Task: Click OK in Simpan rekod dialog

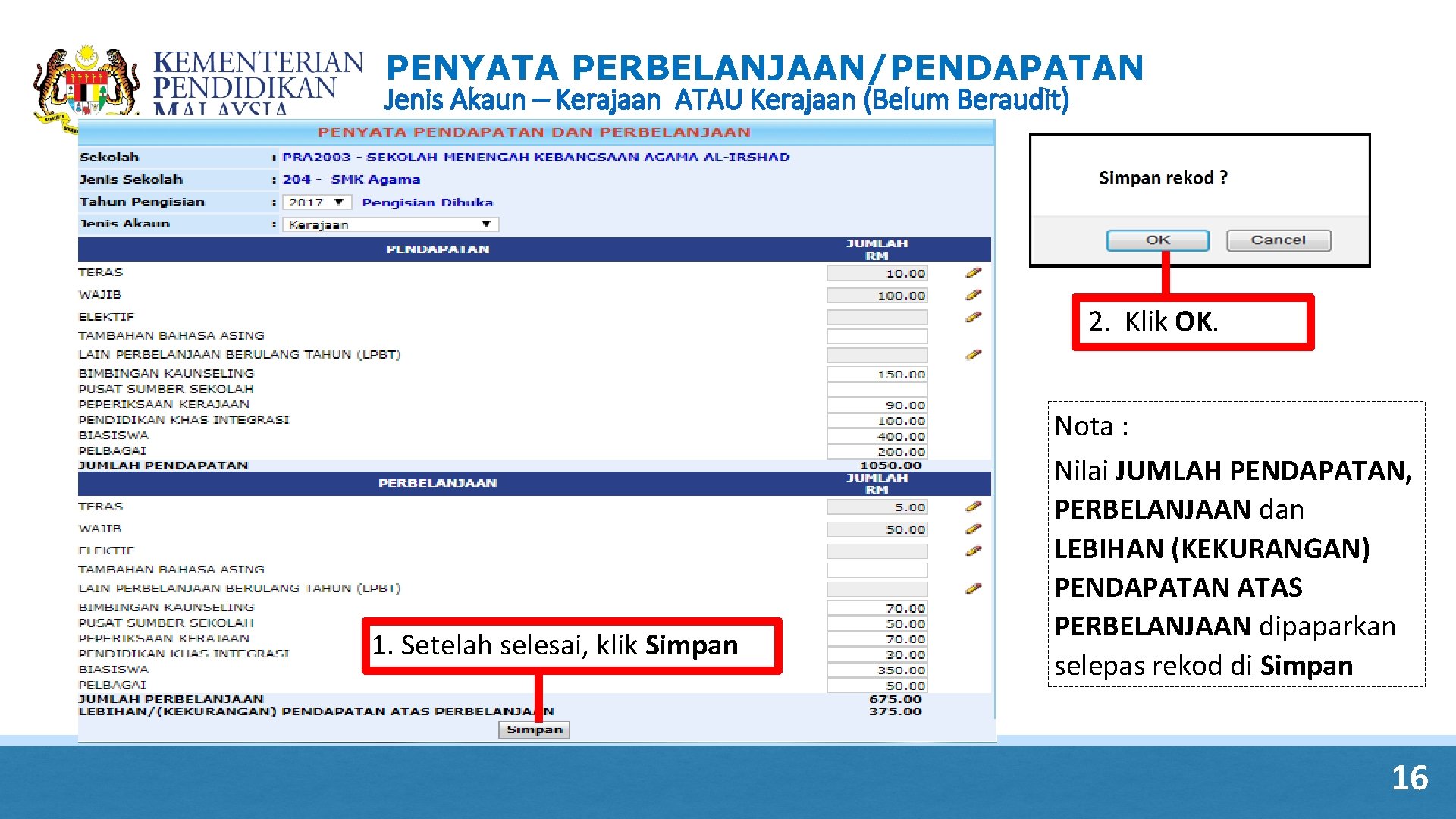Action: click(x=1157, y=240)
